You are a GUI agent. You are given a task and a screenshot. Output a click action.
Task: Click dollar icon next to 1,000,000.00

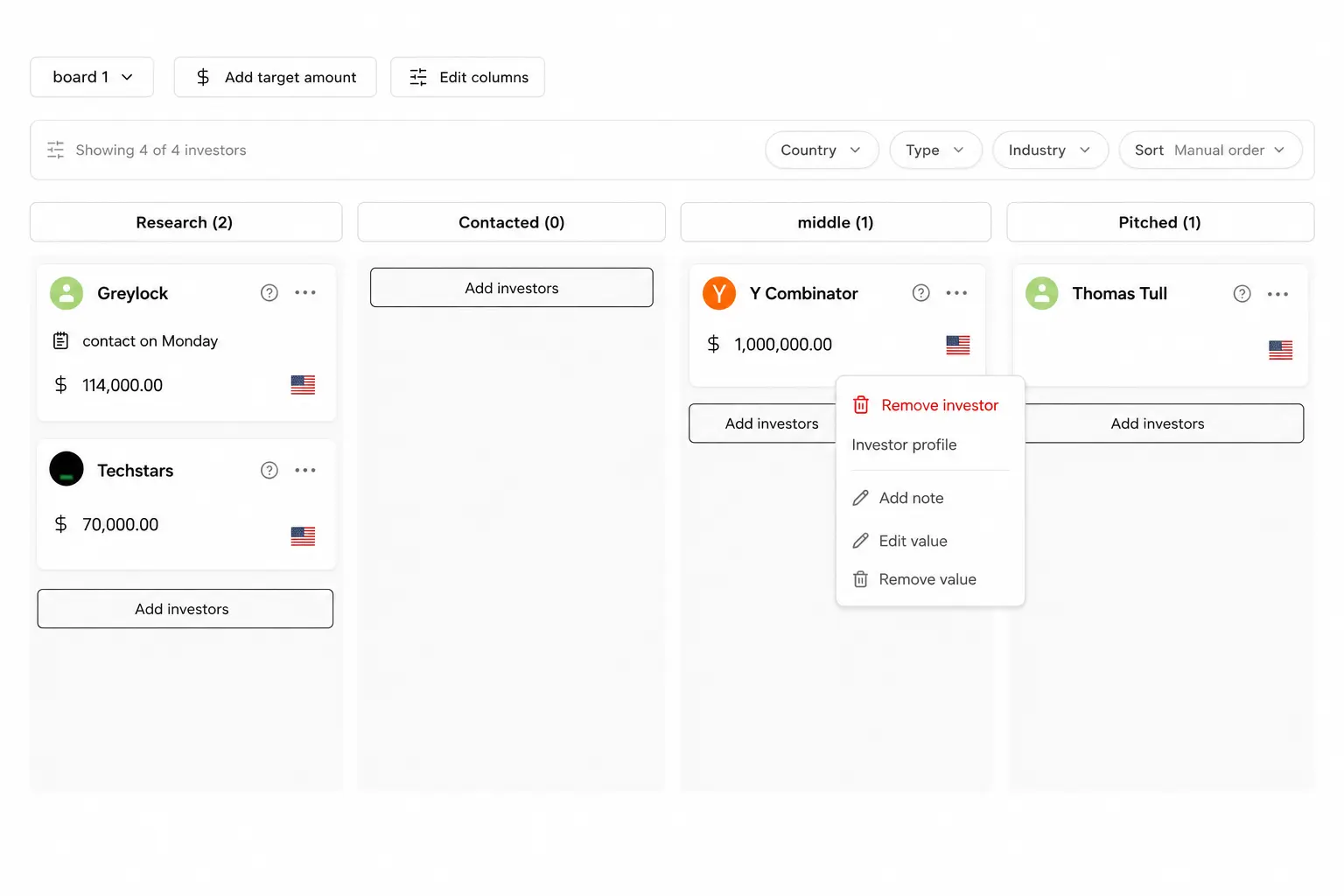click(713, 345)
